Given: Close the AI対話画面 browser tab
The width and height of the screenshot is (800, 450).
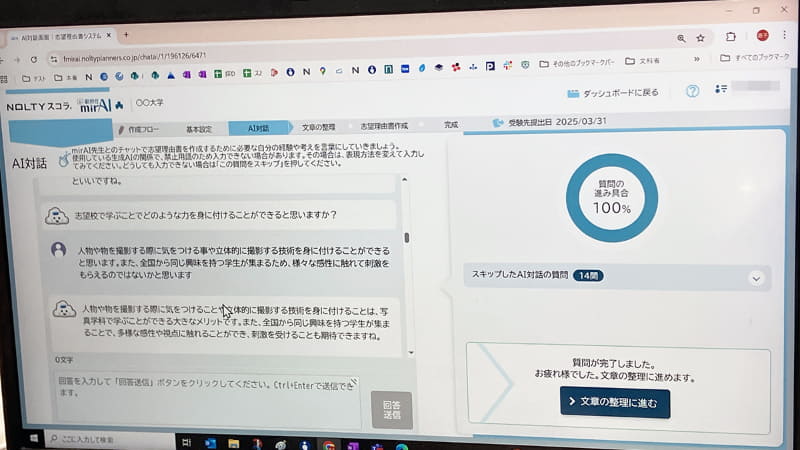Looking at the screenshot, I should [x=109, y=36].
